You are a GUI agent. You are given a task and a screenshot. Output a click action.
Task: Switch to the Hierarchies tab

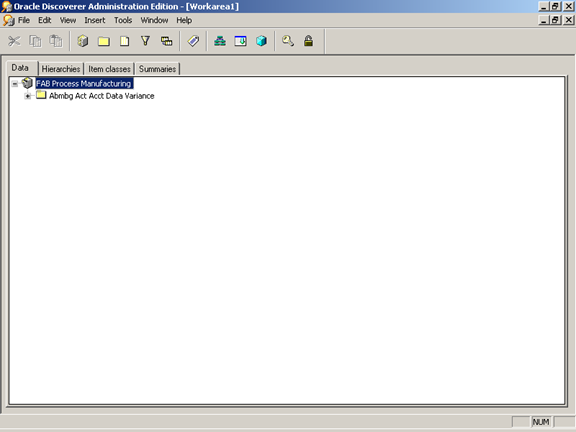coord(61,69)
